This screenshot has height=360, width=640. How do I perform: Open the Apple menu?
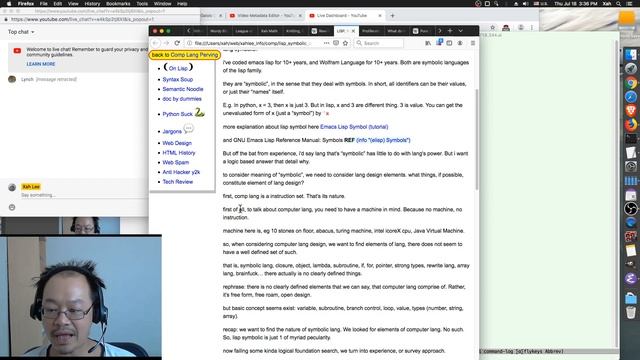[x=9, y=4]
